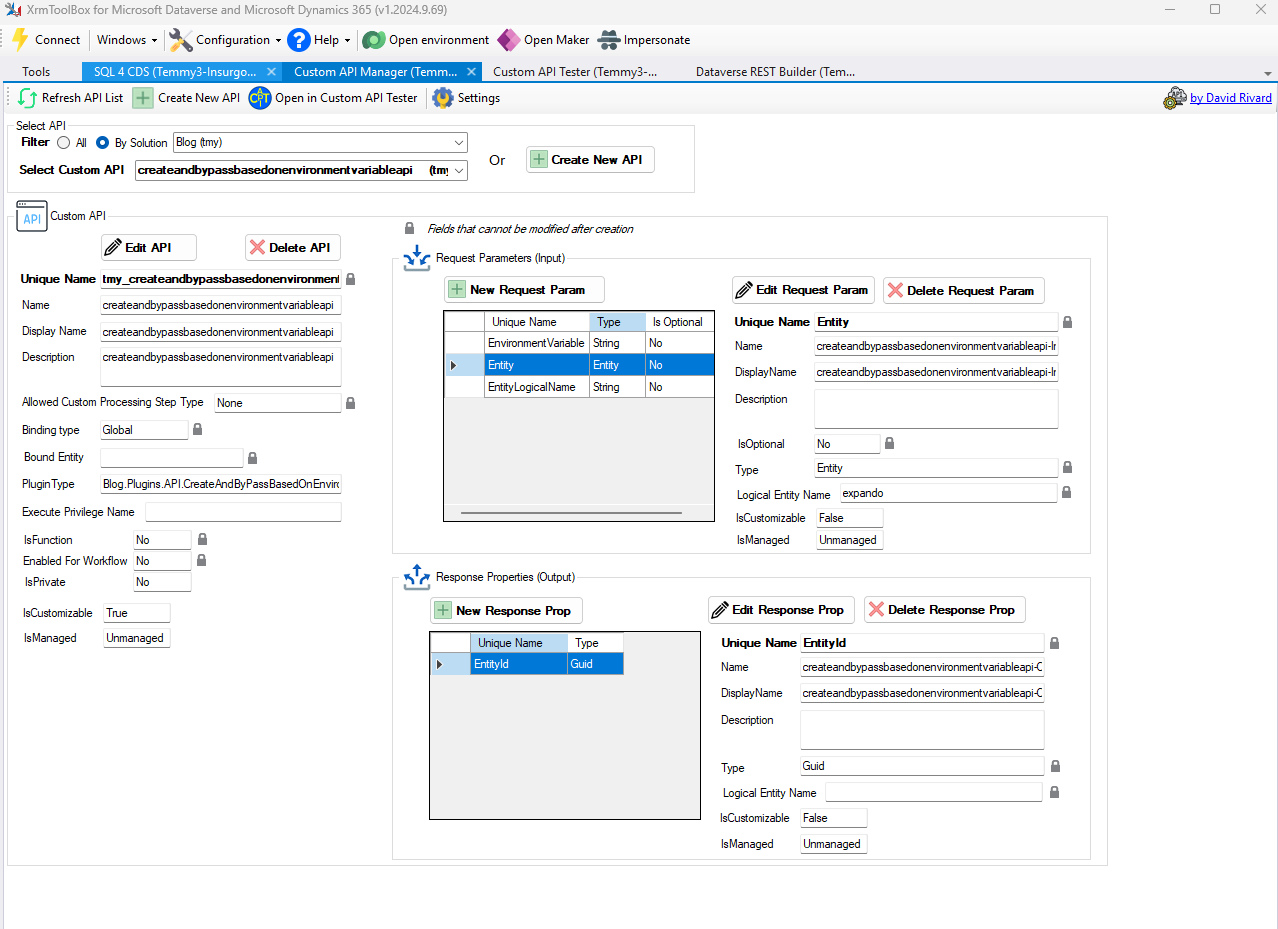Click the Delete API red X icon
This screenshot has width=1278, height=929.
tap(257, 248)
